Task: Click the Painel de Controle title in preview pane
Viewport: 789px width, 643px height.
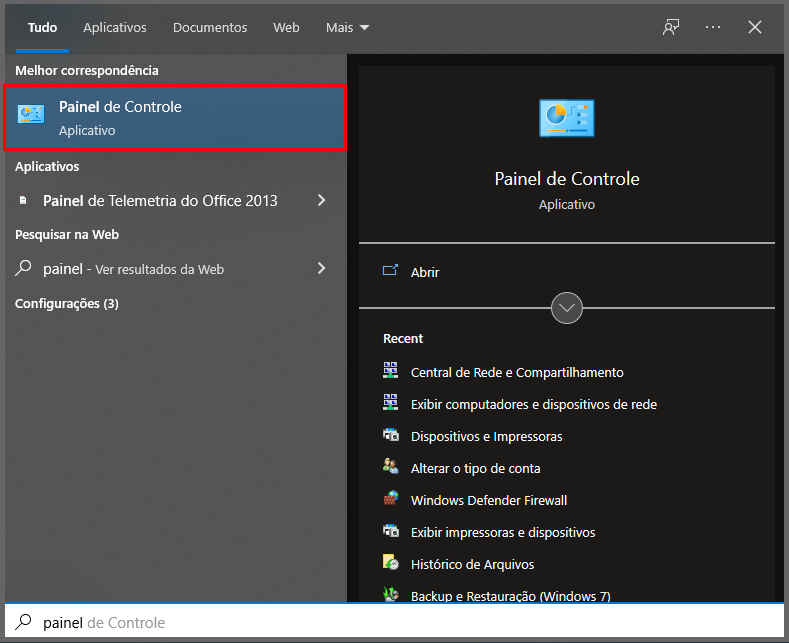Action: point(567,179)
